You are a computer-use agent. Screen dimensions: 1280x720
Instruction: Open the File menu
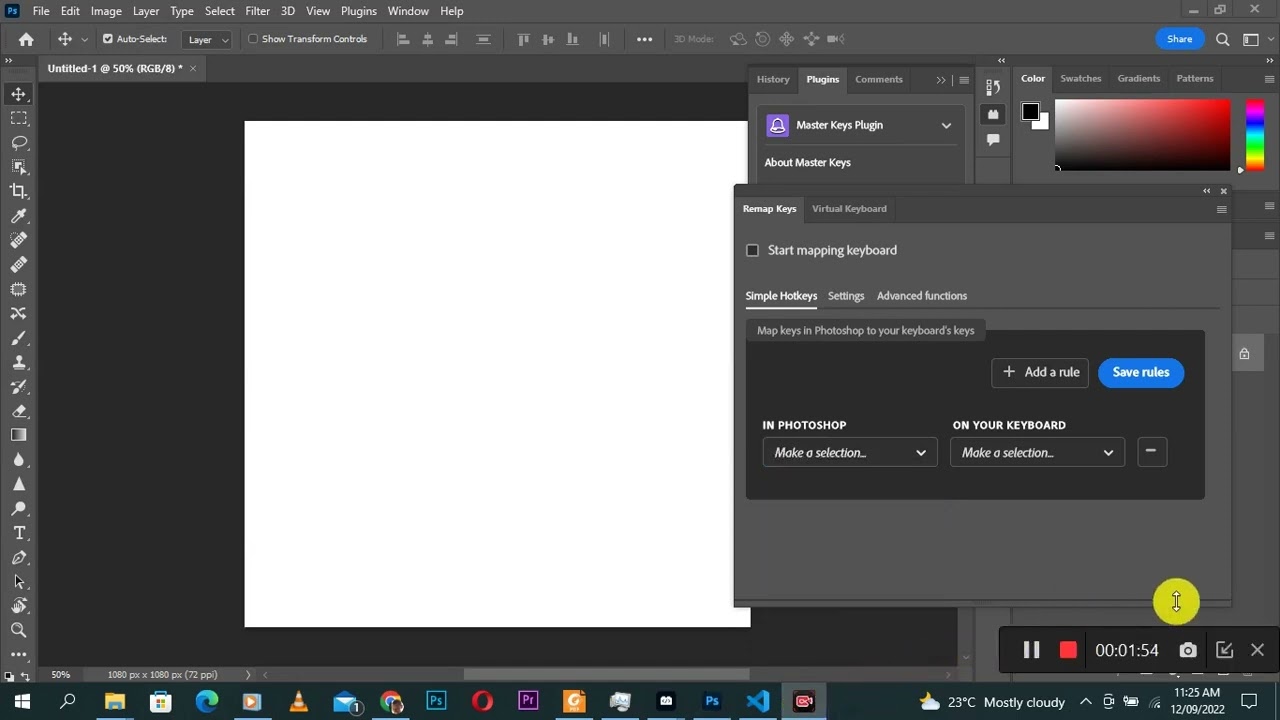pyautogui.click(x=41, y=11)
